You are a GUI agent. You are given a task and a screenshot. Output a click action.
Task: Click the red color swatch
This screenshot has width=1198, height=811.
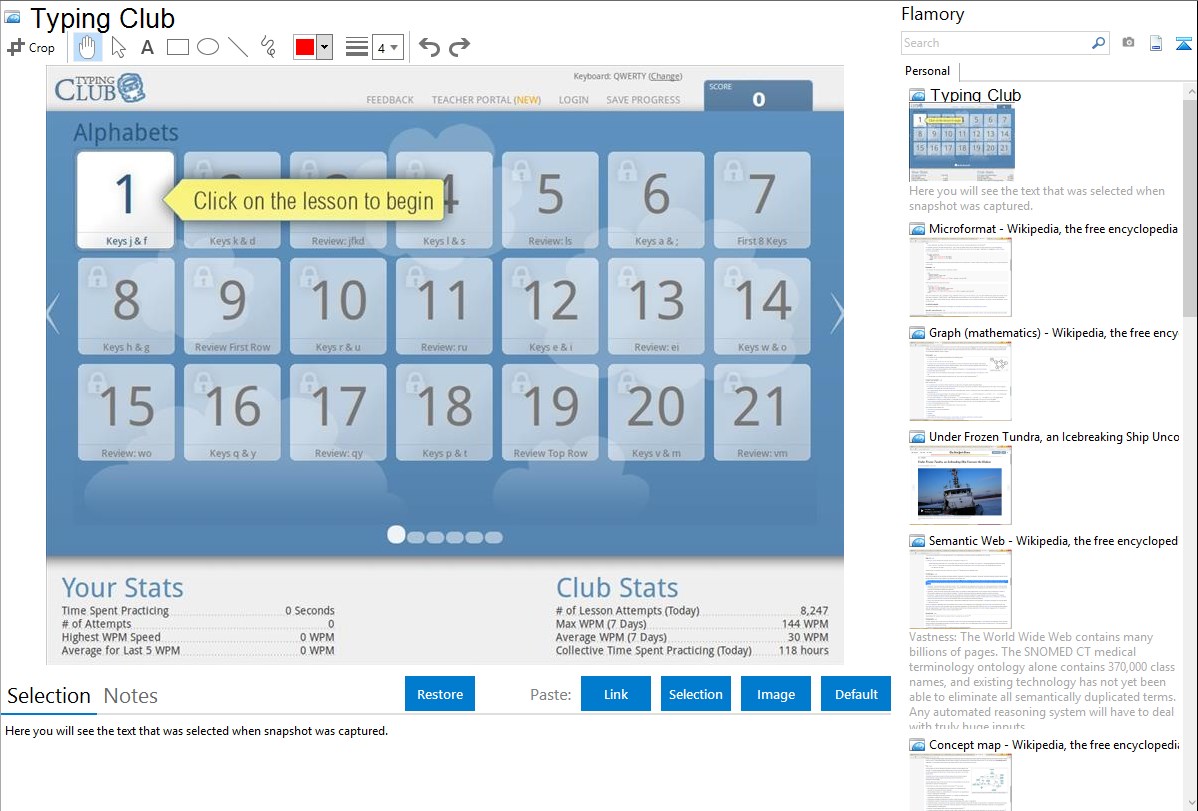(x=305, y=47)
